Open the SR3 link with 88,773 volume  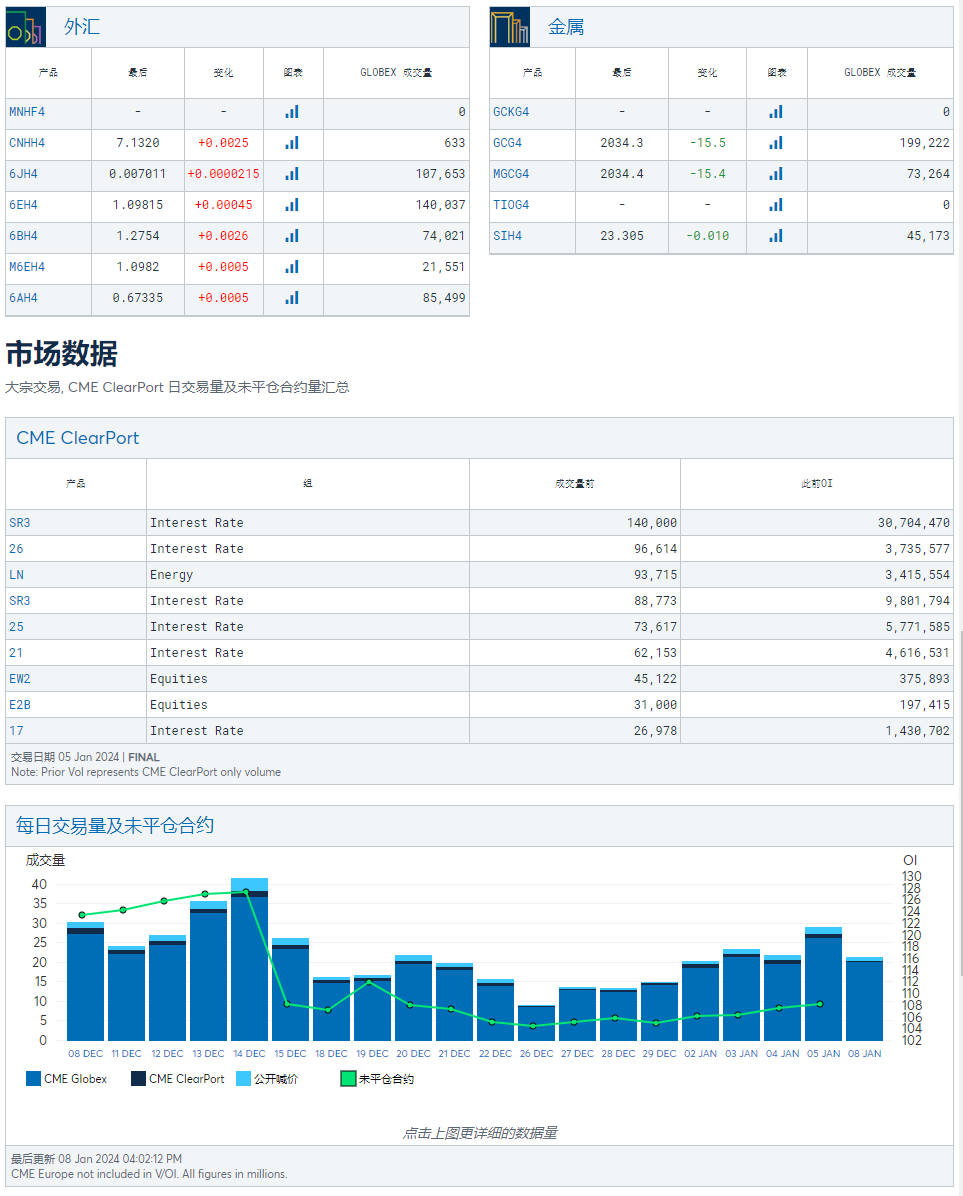tap(20, 601)
